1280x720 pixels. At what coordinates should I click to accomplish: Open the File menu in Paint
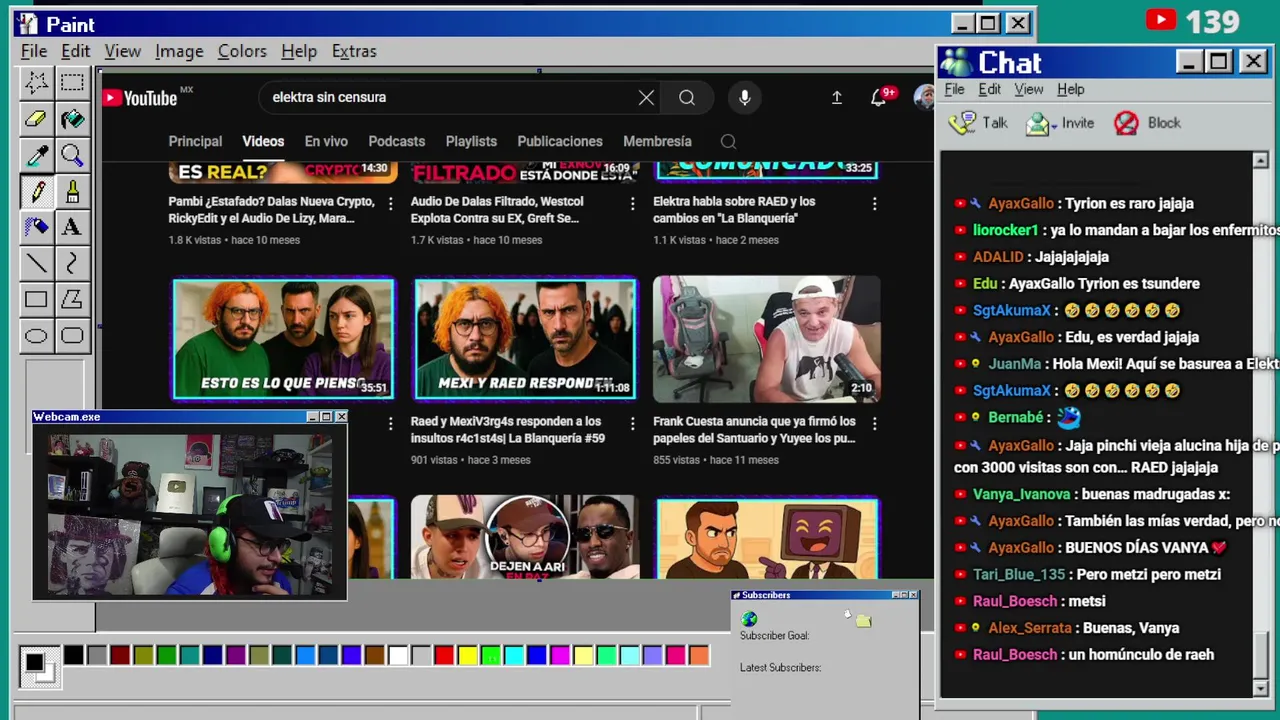[x=34, y=51]
